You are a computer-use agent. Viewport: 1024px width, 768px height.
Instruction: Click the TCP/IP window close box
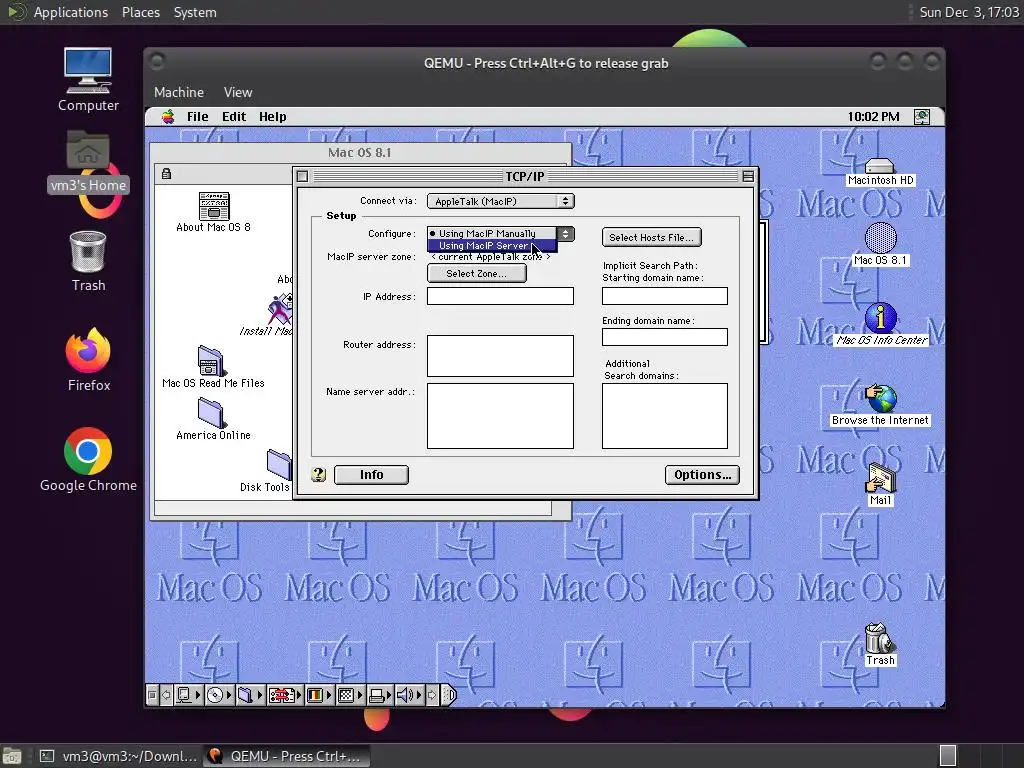[302, 176]
